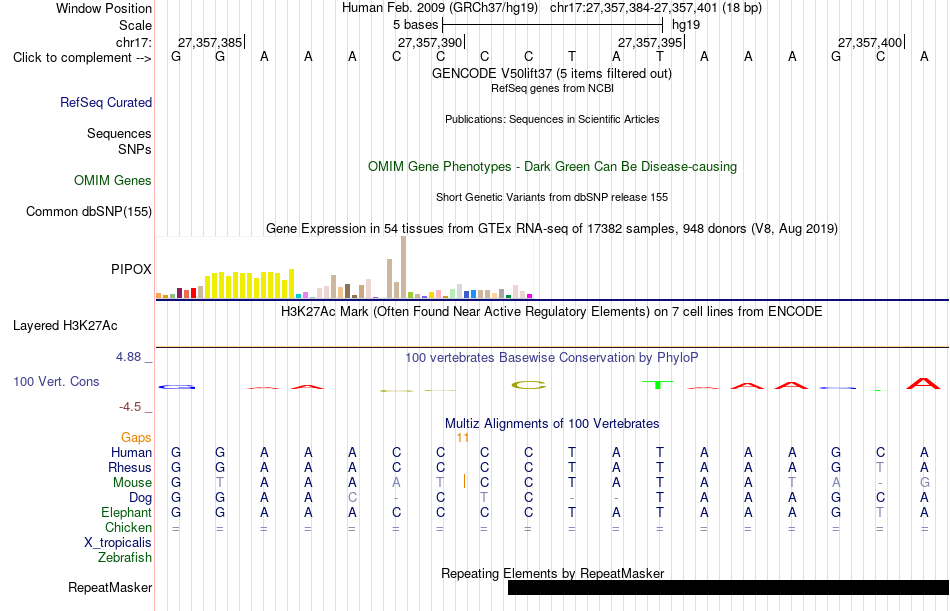Select the Mouse alignment row label
The image size is (950, 611).
[132, 483]
